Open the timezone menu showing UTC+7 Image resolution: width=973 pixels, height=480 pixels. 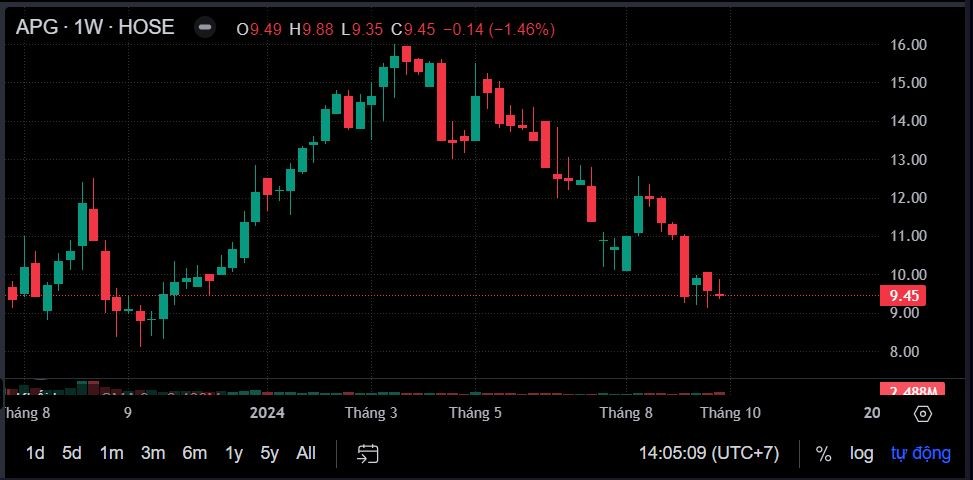click(709, 453)
